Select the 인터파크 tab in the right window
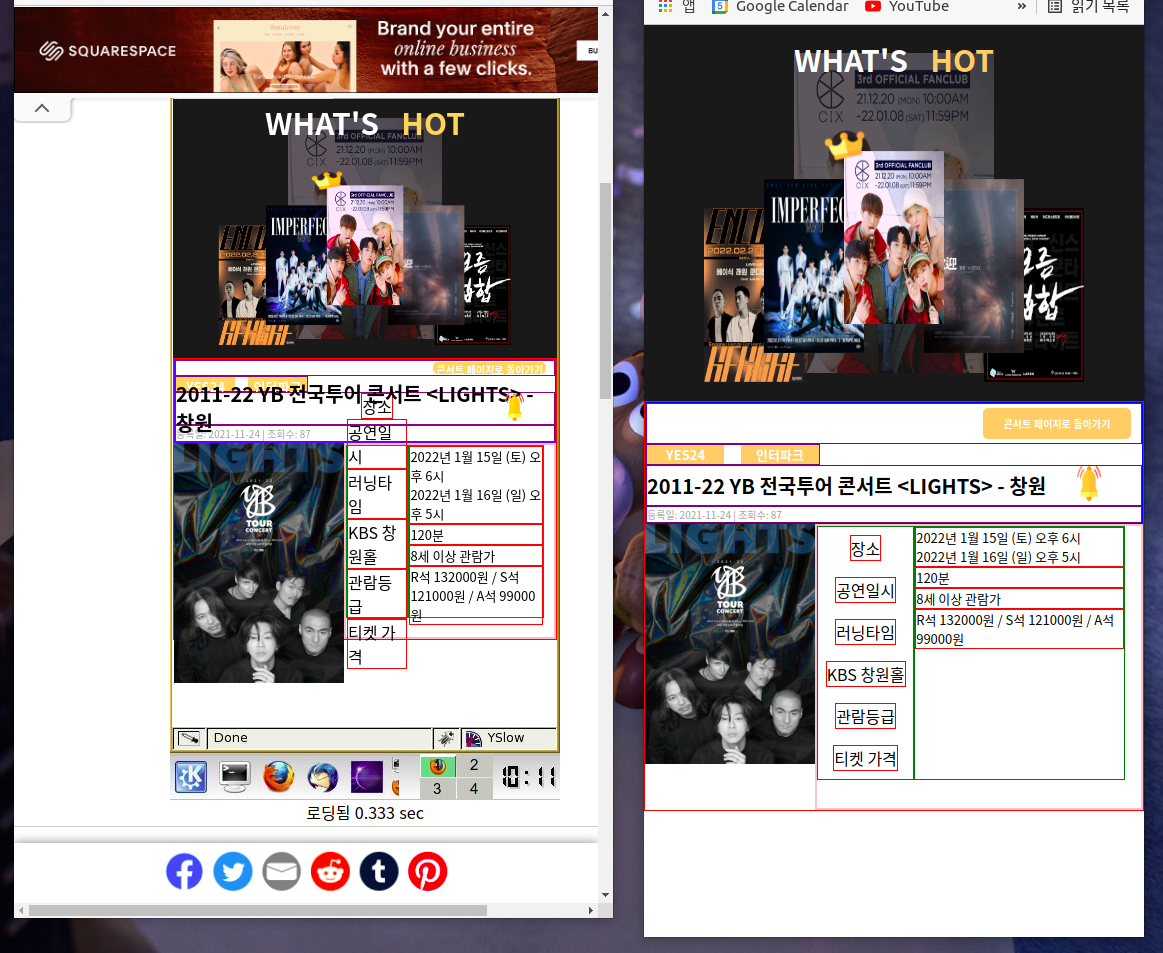This screenshot has height=953, width=1163. coord(780,455)
